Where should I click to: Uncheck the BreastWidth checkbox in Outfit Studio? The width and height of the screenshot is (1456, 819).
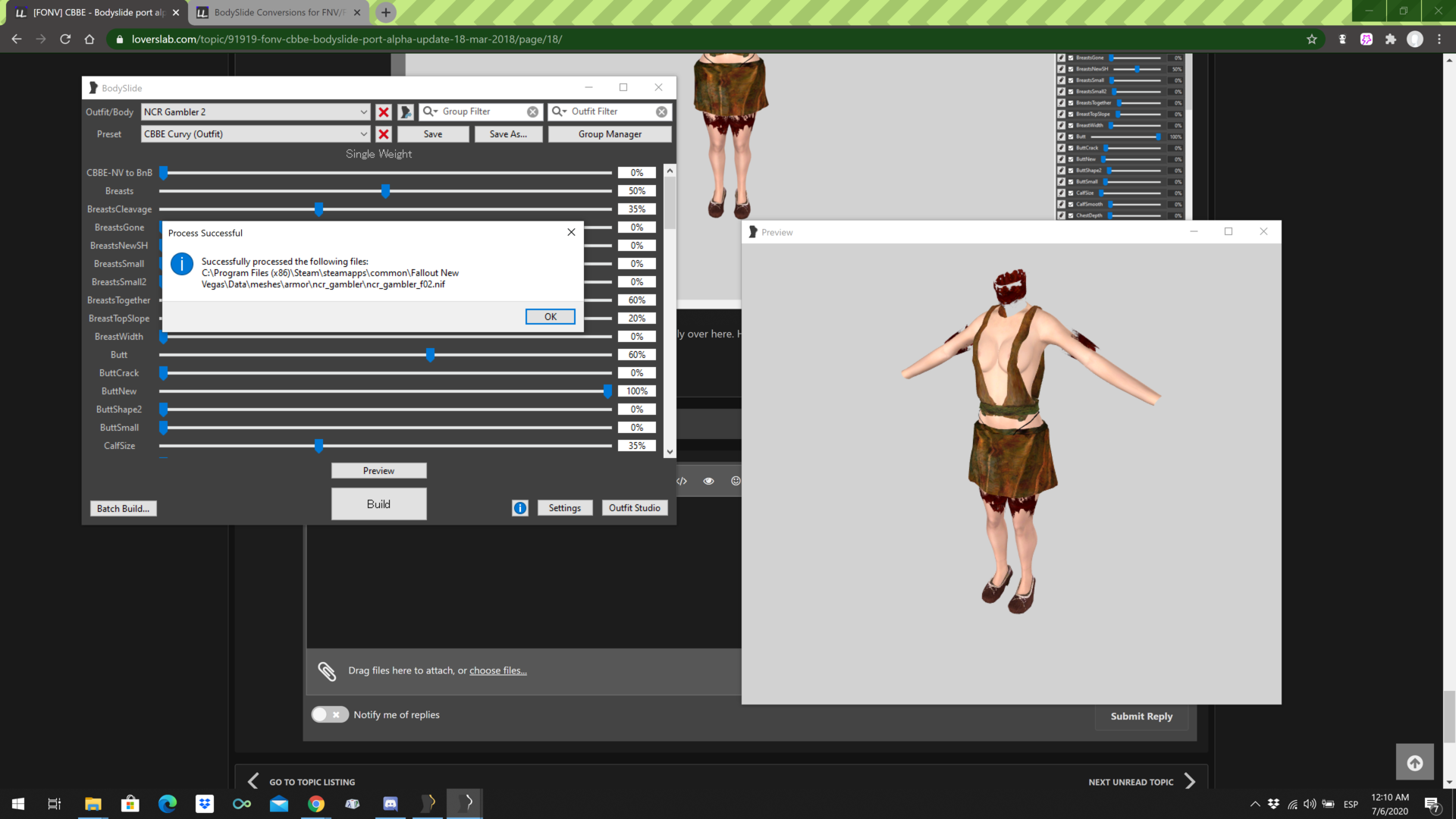pyautogui.click(x=1071, y=125)
